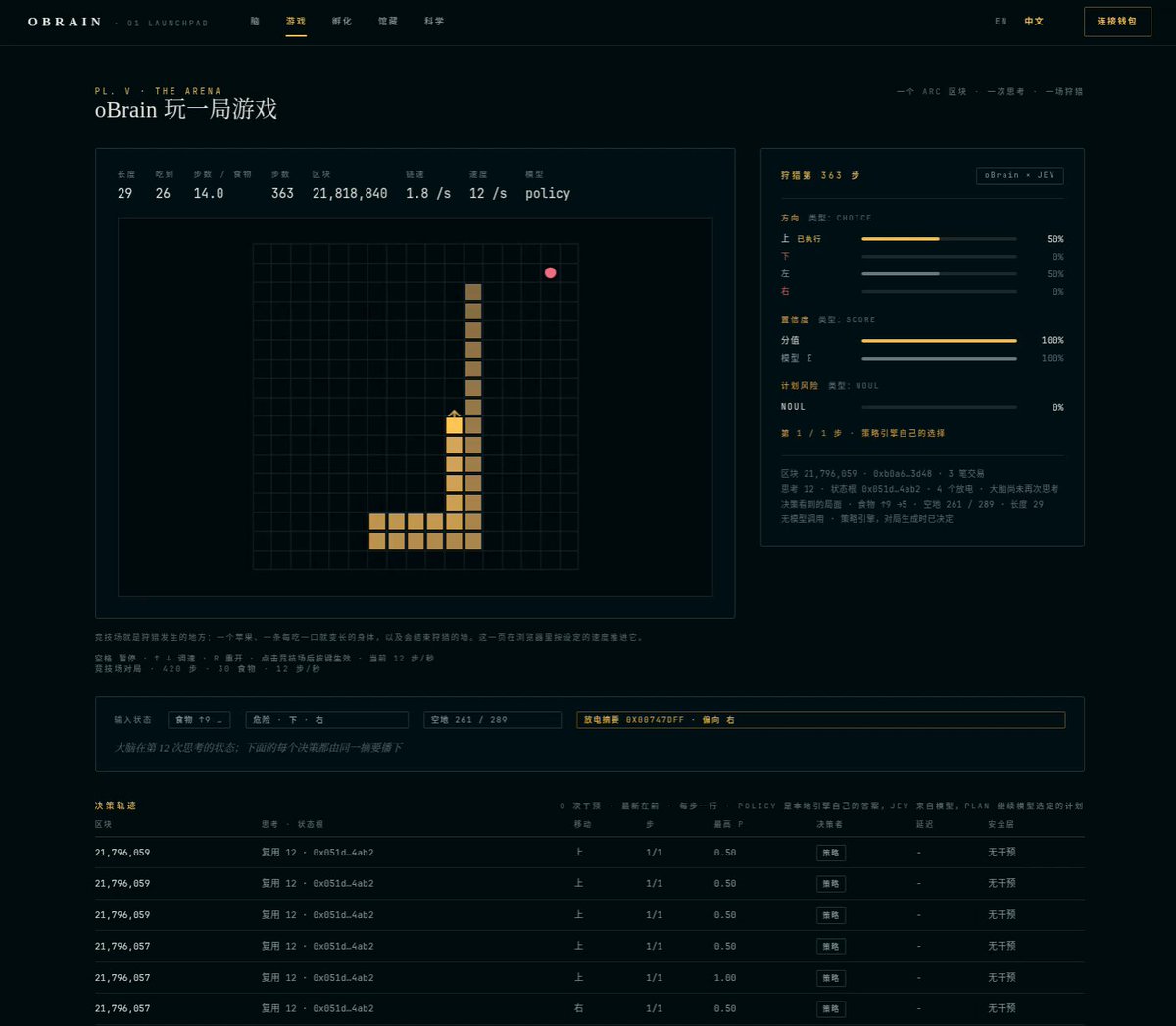Click the 左 direction probability bar
Viewport: 1176px width, 1026px height.
tap(939, 274)
